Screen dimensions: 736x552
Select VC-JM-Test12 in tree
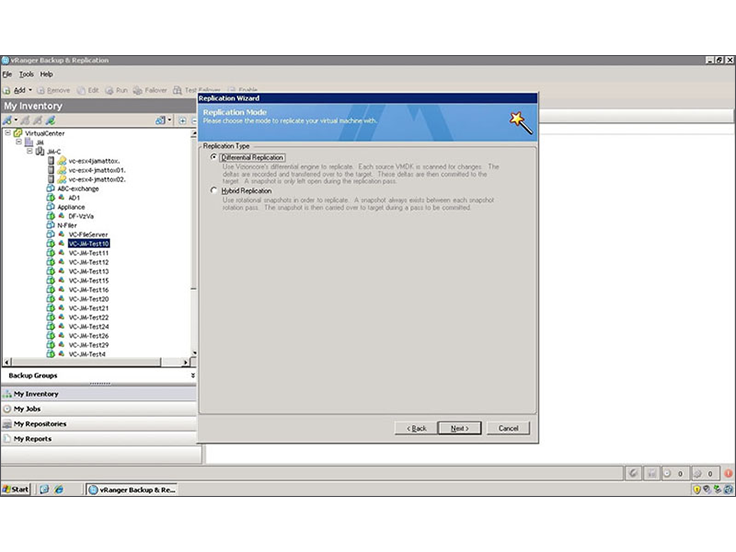tap(89, 262)
